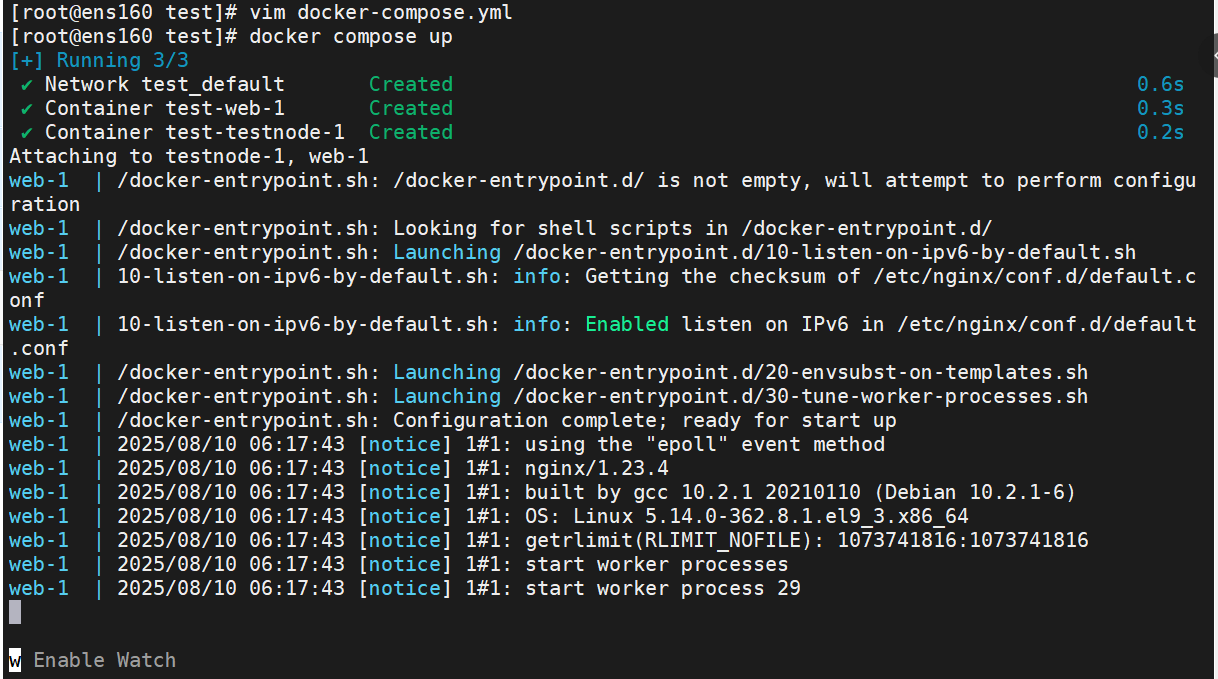Click the 0.2s timing value
The height and width of the screenshot is (679, 1218).
(x=1161, y=132)
